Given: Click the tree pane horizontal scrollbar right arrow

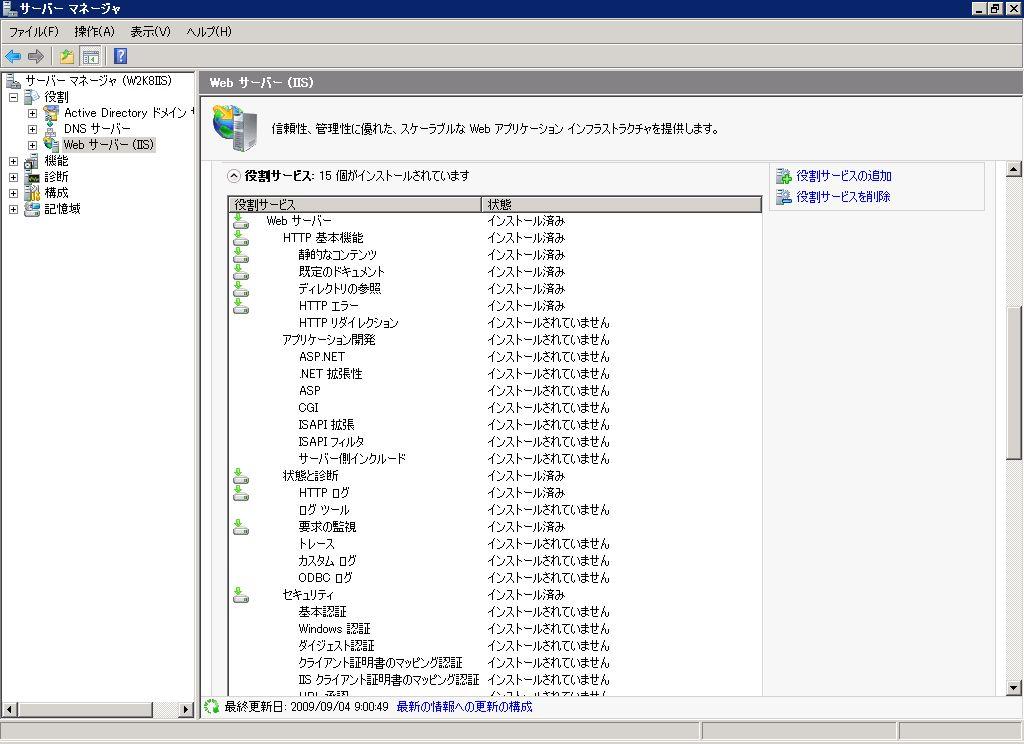Looking at the screenshot, I should 186,709.
